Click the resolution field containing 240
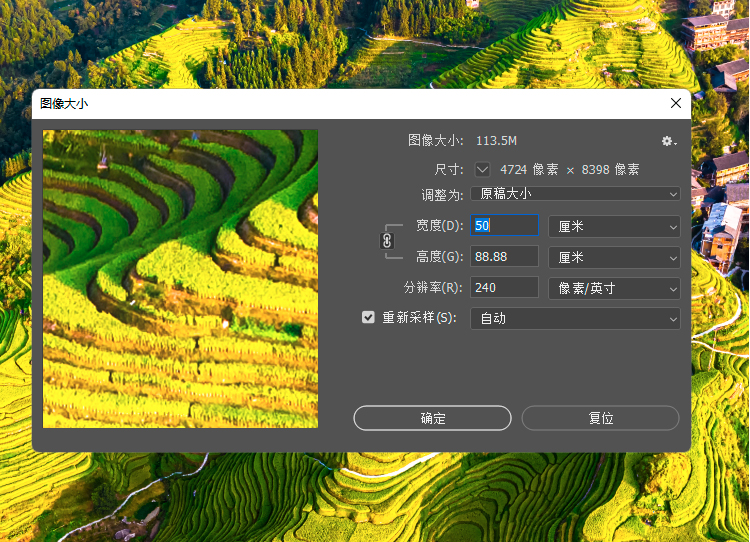The height and width of the screenshot is (542, 750). coord(504,288)
